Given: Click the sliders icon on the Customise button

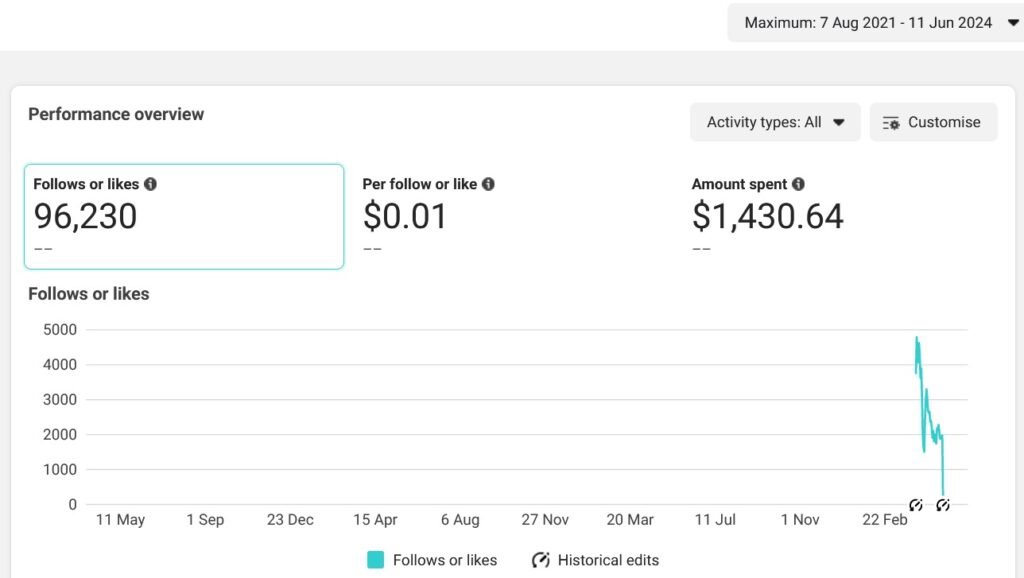Looking at the screenshot, I should (891, 122).
